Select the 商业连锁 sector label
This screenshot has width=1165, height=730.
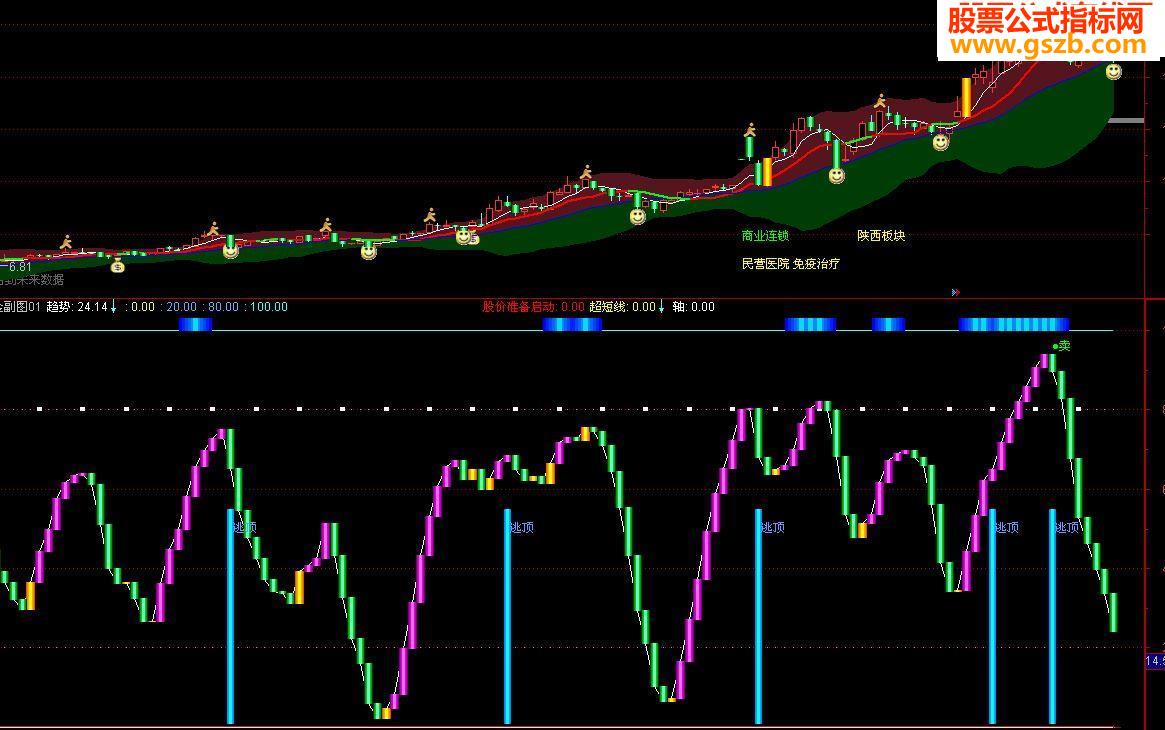tap(765, 235)
